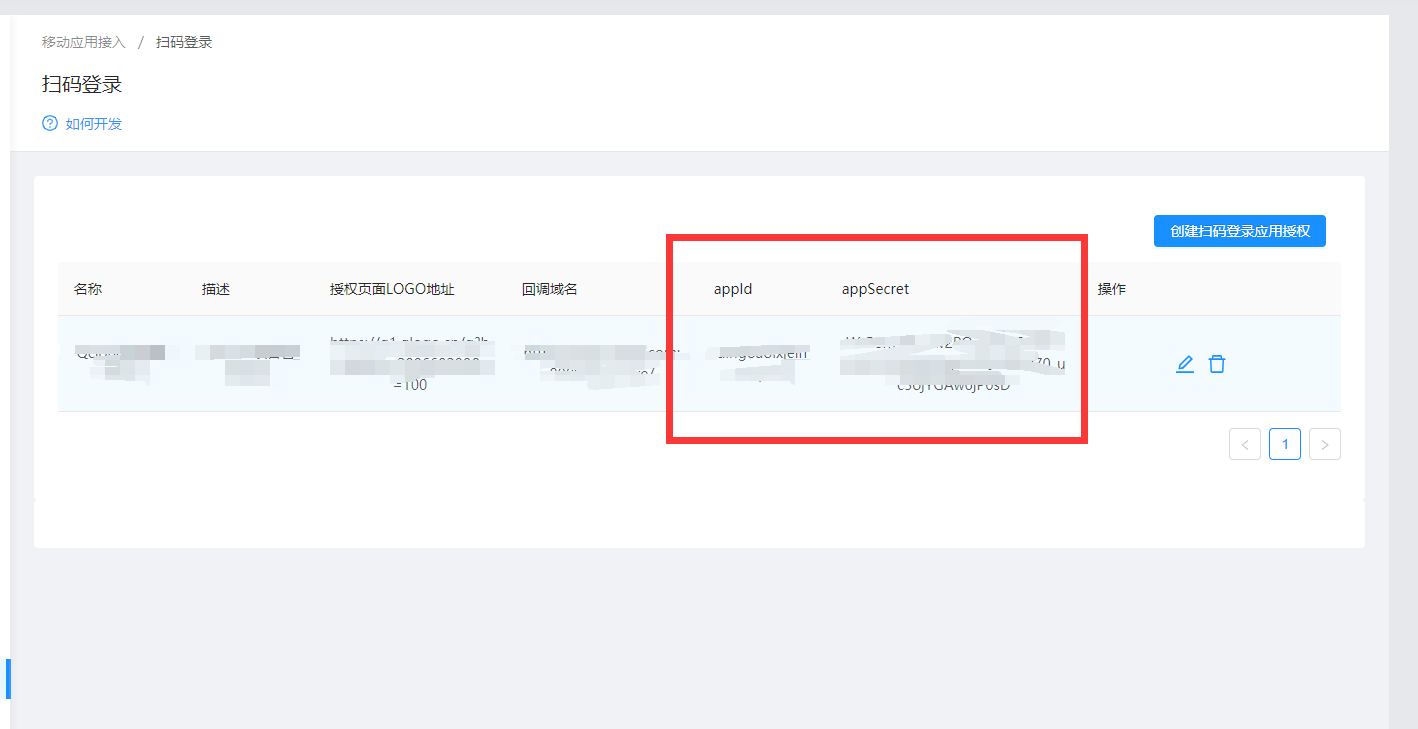Click the 授权页面LOGO地址 column header

pos(392,289)
